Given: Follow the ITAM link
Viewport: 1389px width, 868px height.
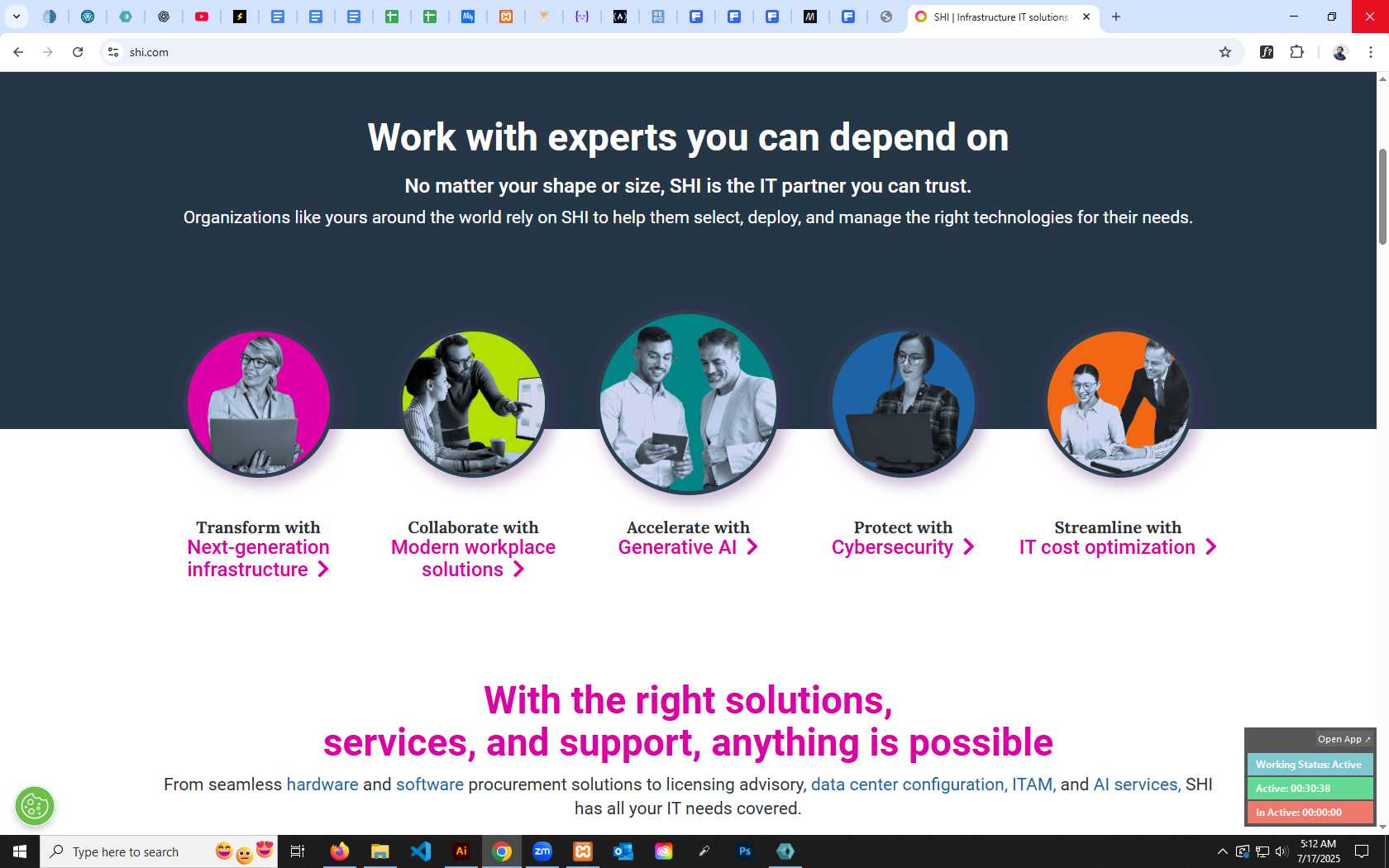Looking at the screenshot, I should pyautogui.click(x=1033, y=785).
